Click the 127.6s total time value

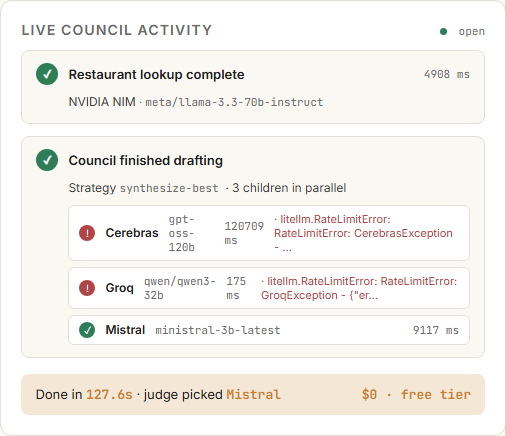[109, 395]
